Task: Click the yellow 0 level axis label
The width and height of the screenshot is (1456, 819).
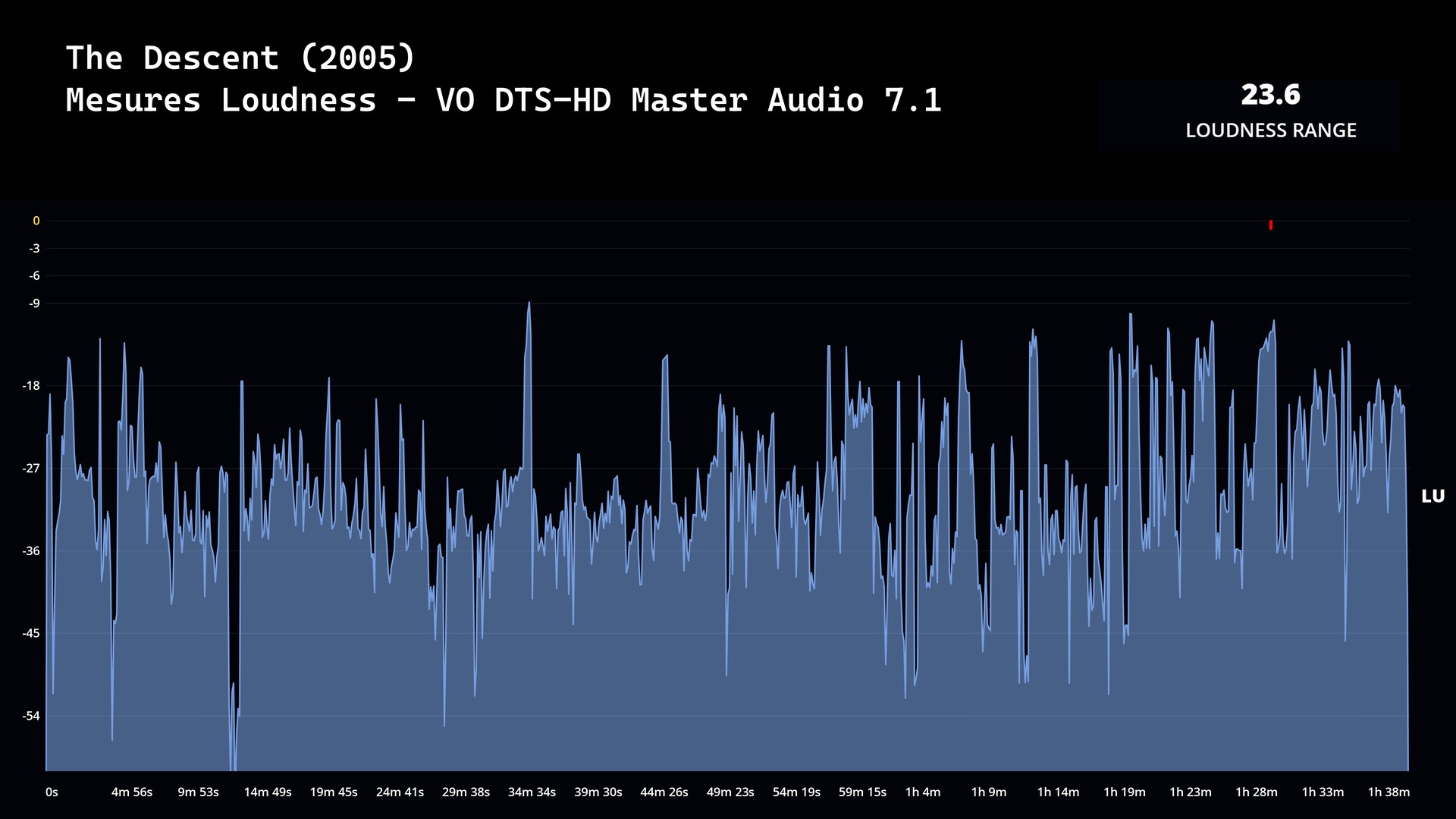Action: pos(36,221)
